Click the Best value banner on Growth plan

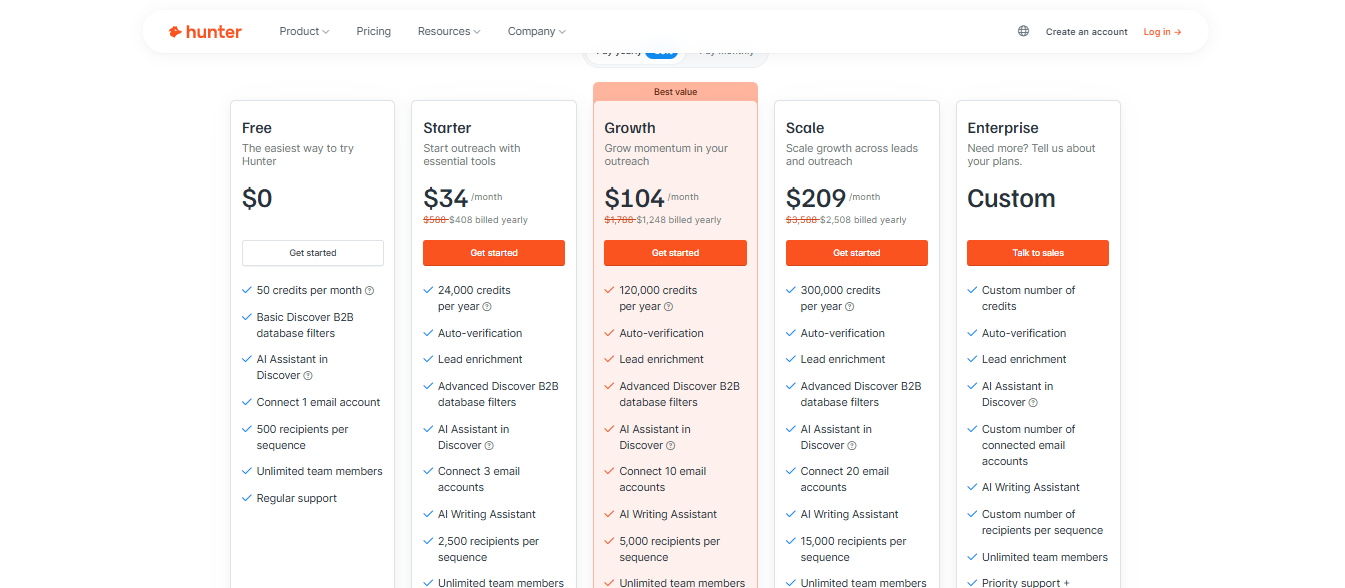coord(675,91)
